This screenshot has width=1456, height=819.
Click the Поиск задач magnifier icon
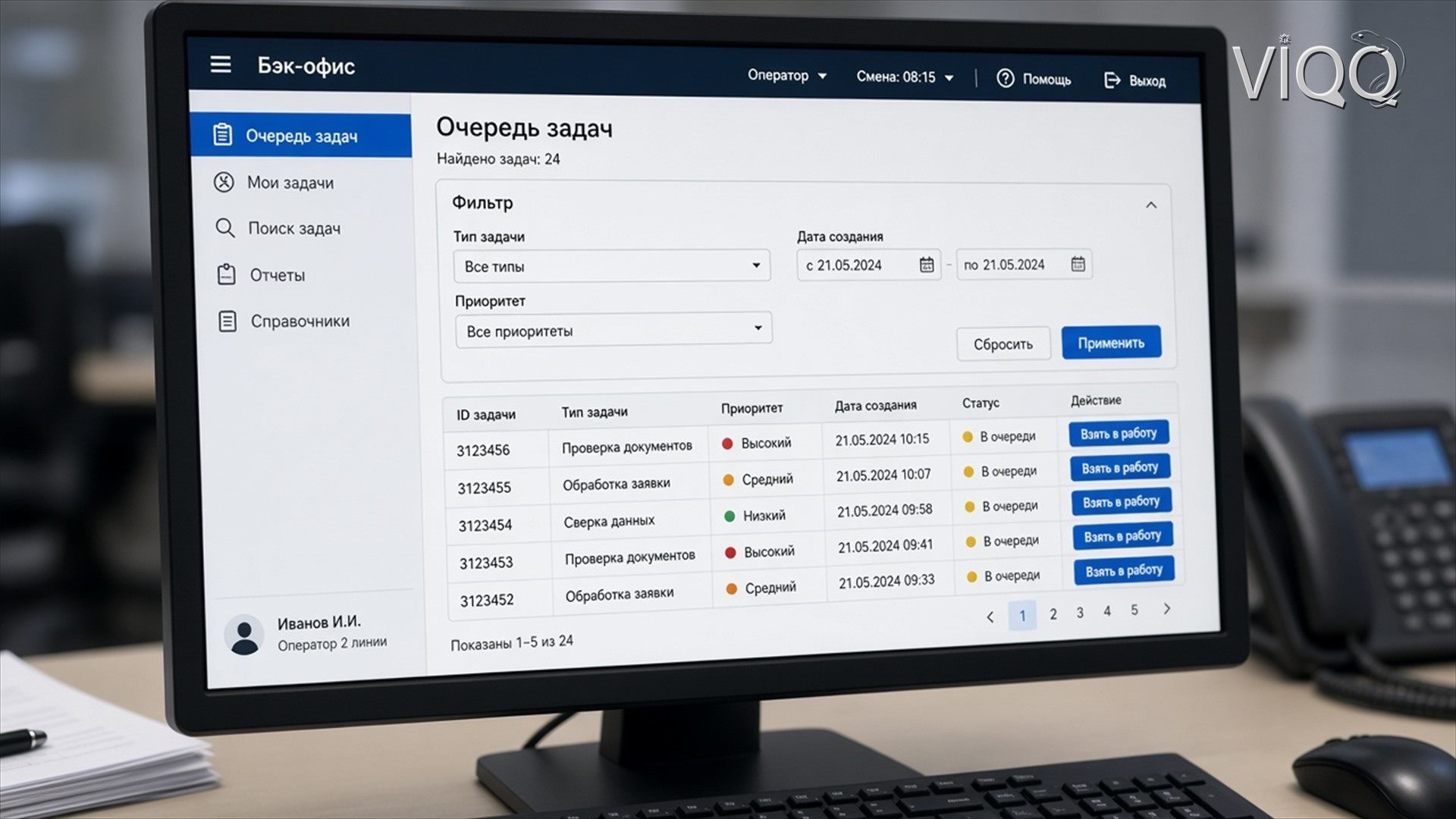225,228
